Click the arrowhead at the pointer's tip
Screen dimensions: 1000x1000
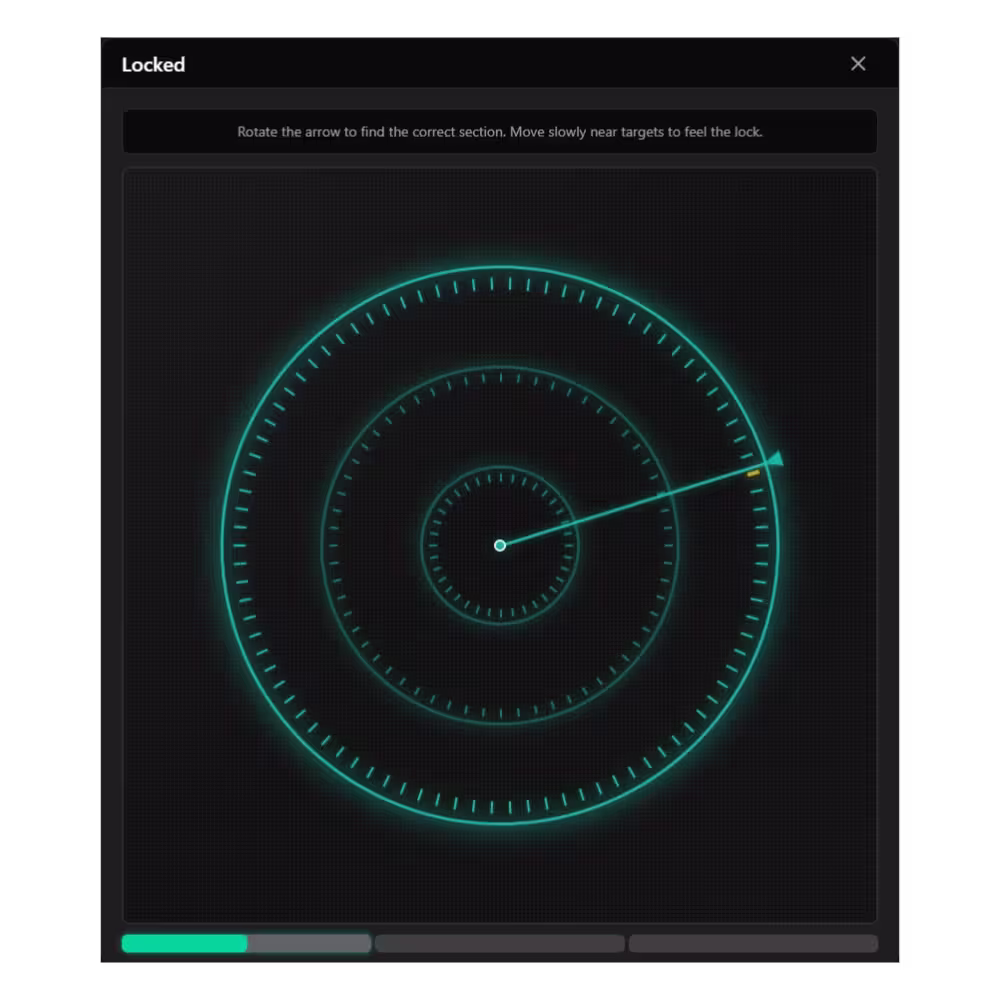pyautogui.click(x=775, y=459)
